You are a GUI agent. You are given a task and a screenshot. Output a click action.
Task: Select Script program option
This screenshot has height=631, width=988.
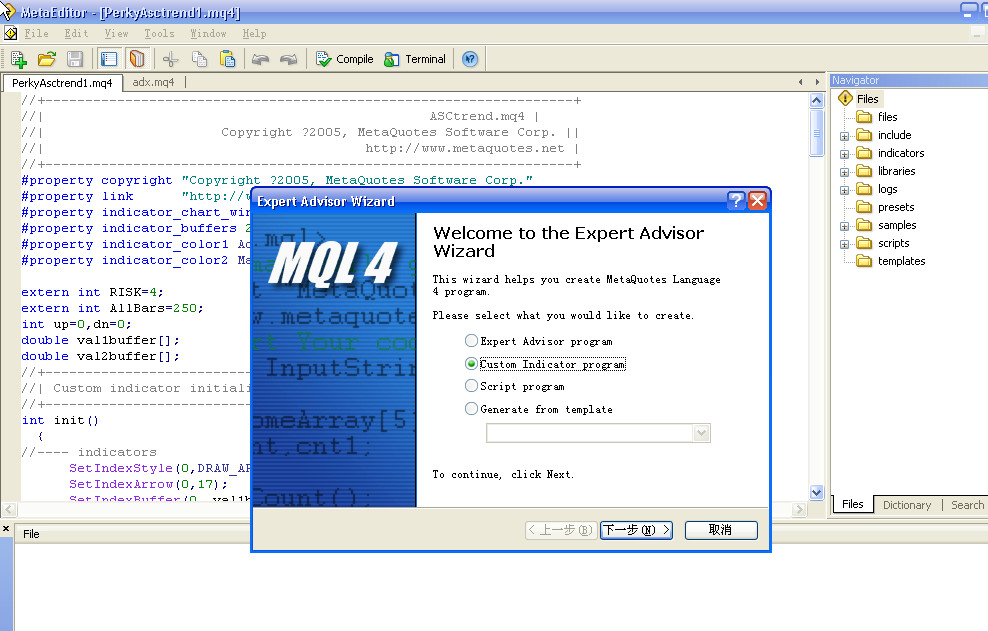point(515,386)
